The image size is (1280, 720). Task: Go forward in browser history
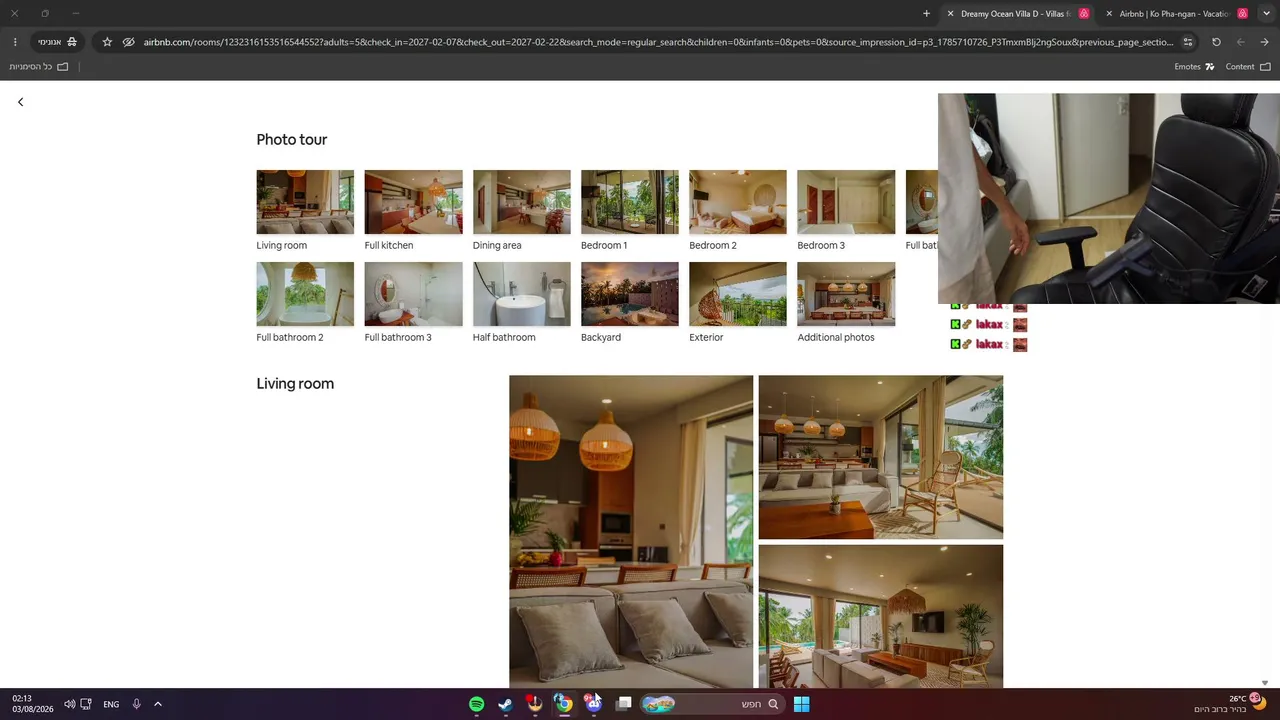click(1240, 42)
